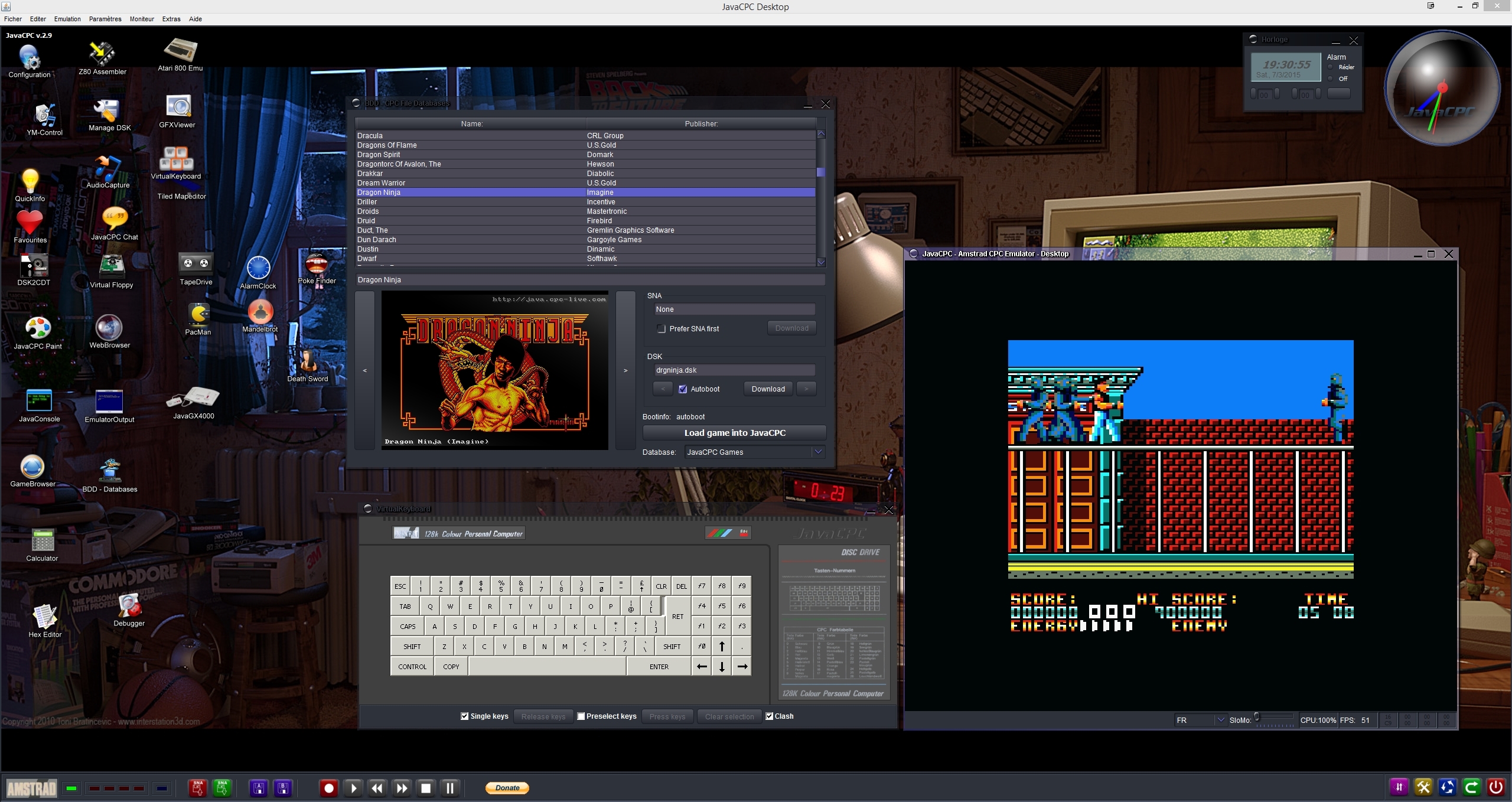This screenshot has height=802, width=1512.
Task: Click Load game into JavaCPC
Action: (734, 433)
